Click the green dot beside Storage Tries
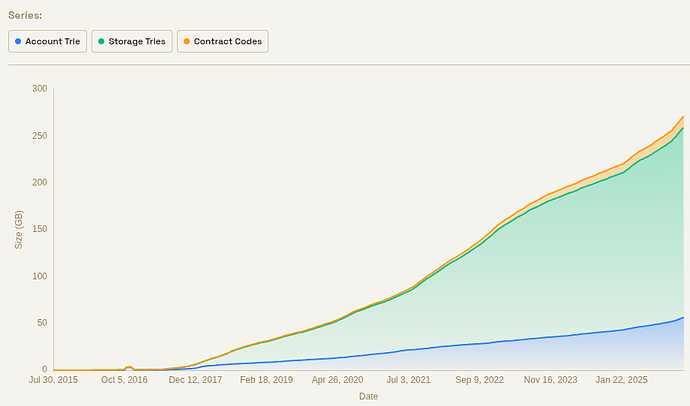Image resolution: width=690 pixels, height=406 pixels. (101, 41)
